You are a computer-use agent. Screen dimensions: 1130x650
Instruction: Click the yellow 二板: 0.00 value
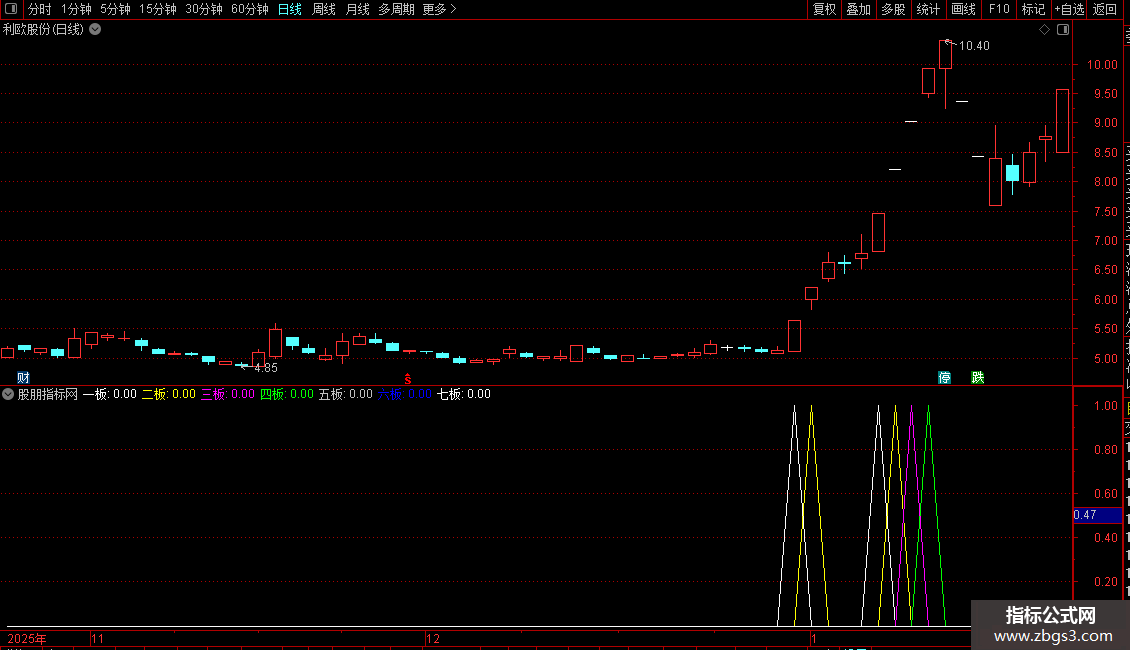click(x=169, y=394)
